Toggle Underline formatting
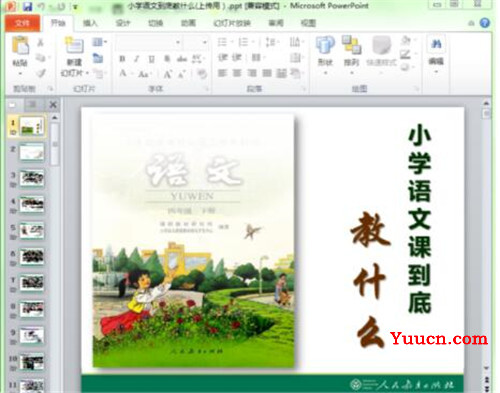 (151, 59)
